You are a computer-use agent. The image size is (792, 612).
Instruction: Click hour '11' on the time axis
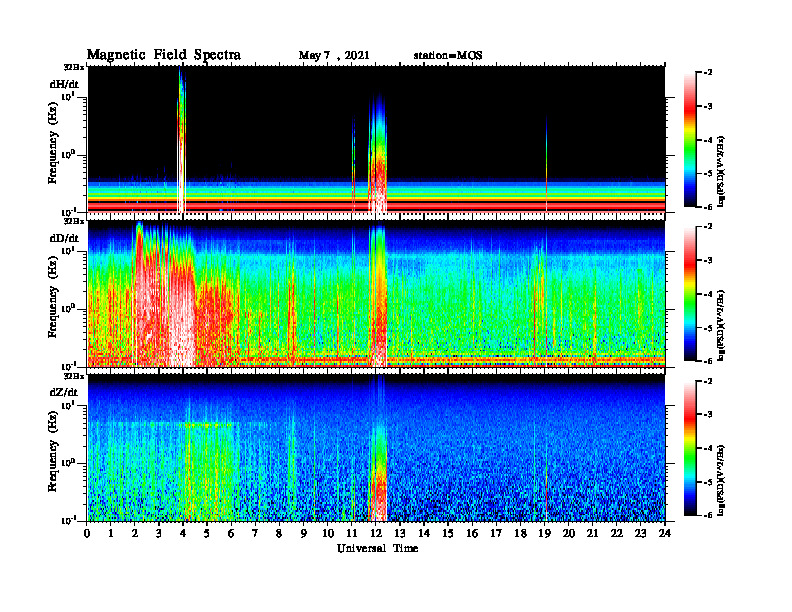click(352, 533)
